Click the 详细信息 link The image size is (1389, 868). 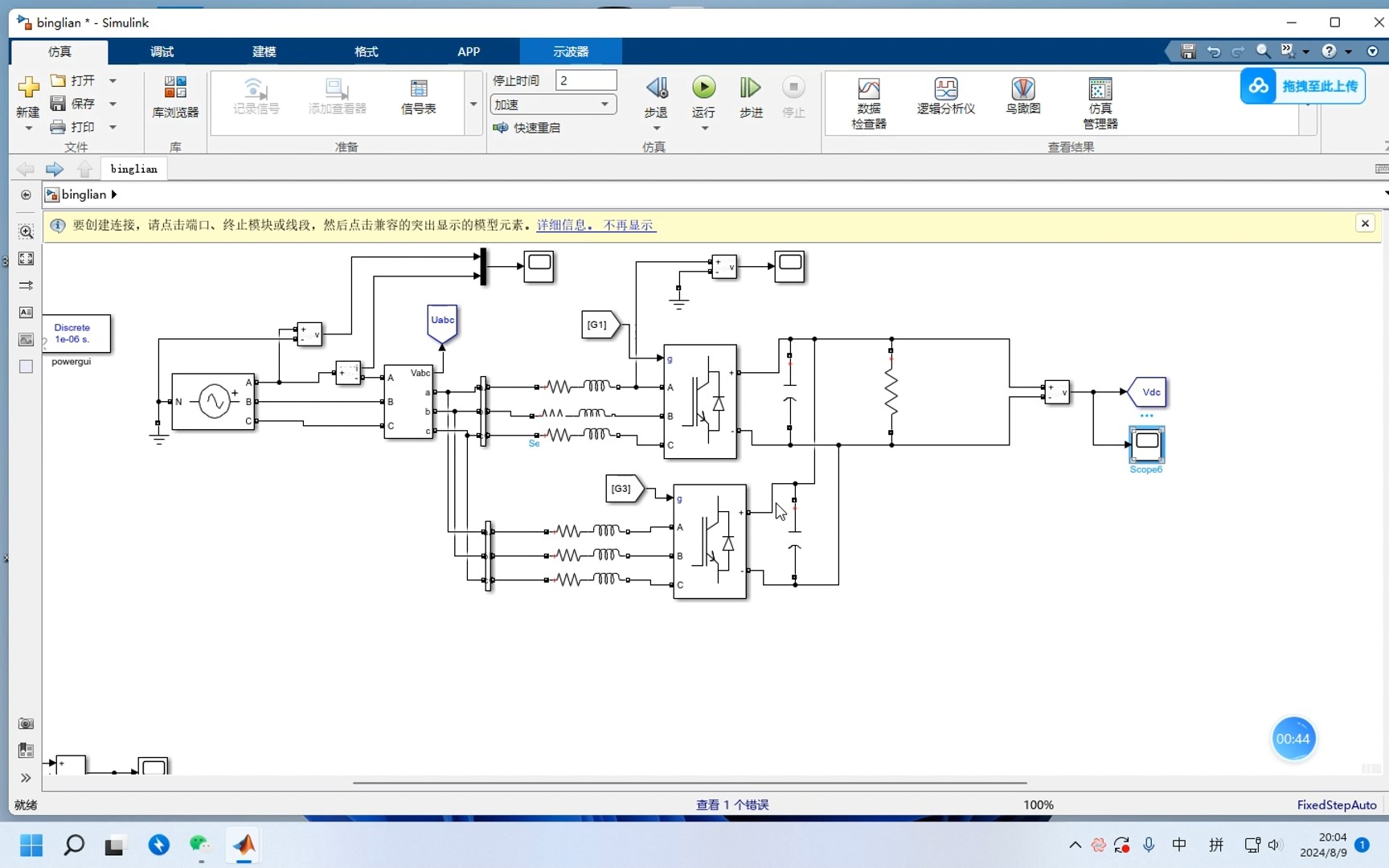[x=563, y=225]
